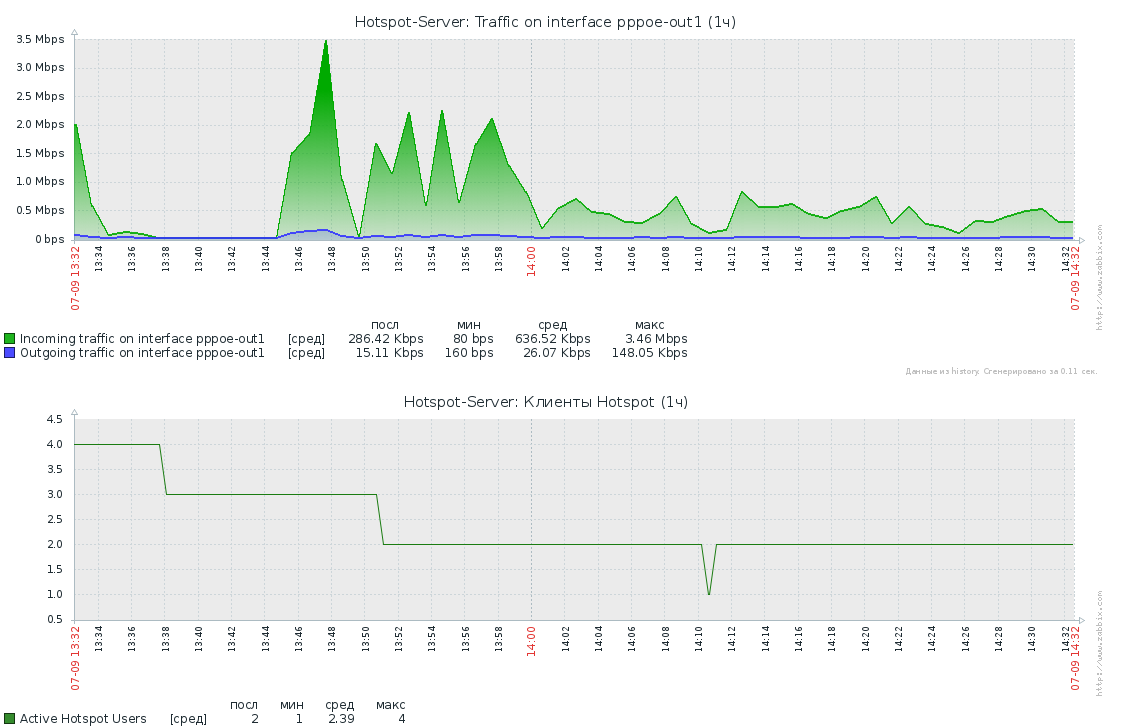The height and width of the screenshot is (727, 1121).
Task: Click the outgoing last value 15.11 Kbps
Action: [390, 353]
